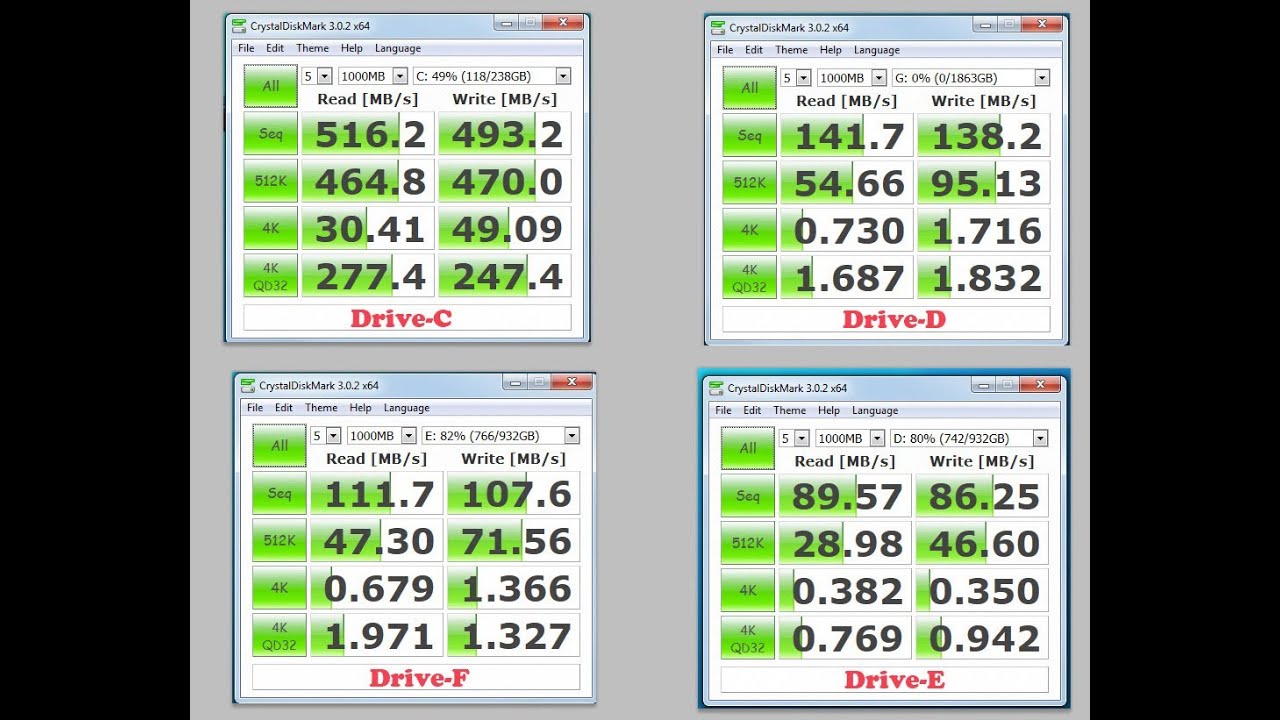Open Theme menu in the Drive-F window
1280x720 pixels.
pyautogui.click(x=321, y=408)
